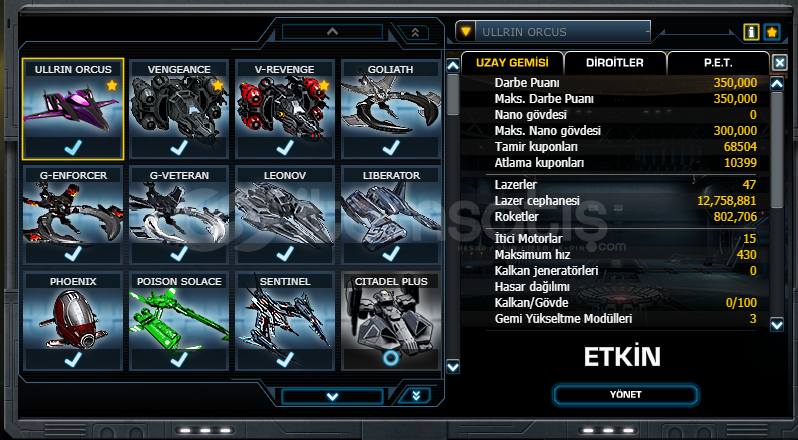798x440 pixels.
Task: Open the P.E.T. tab
Action: point(718,63)
